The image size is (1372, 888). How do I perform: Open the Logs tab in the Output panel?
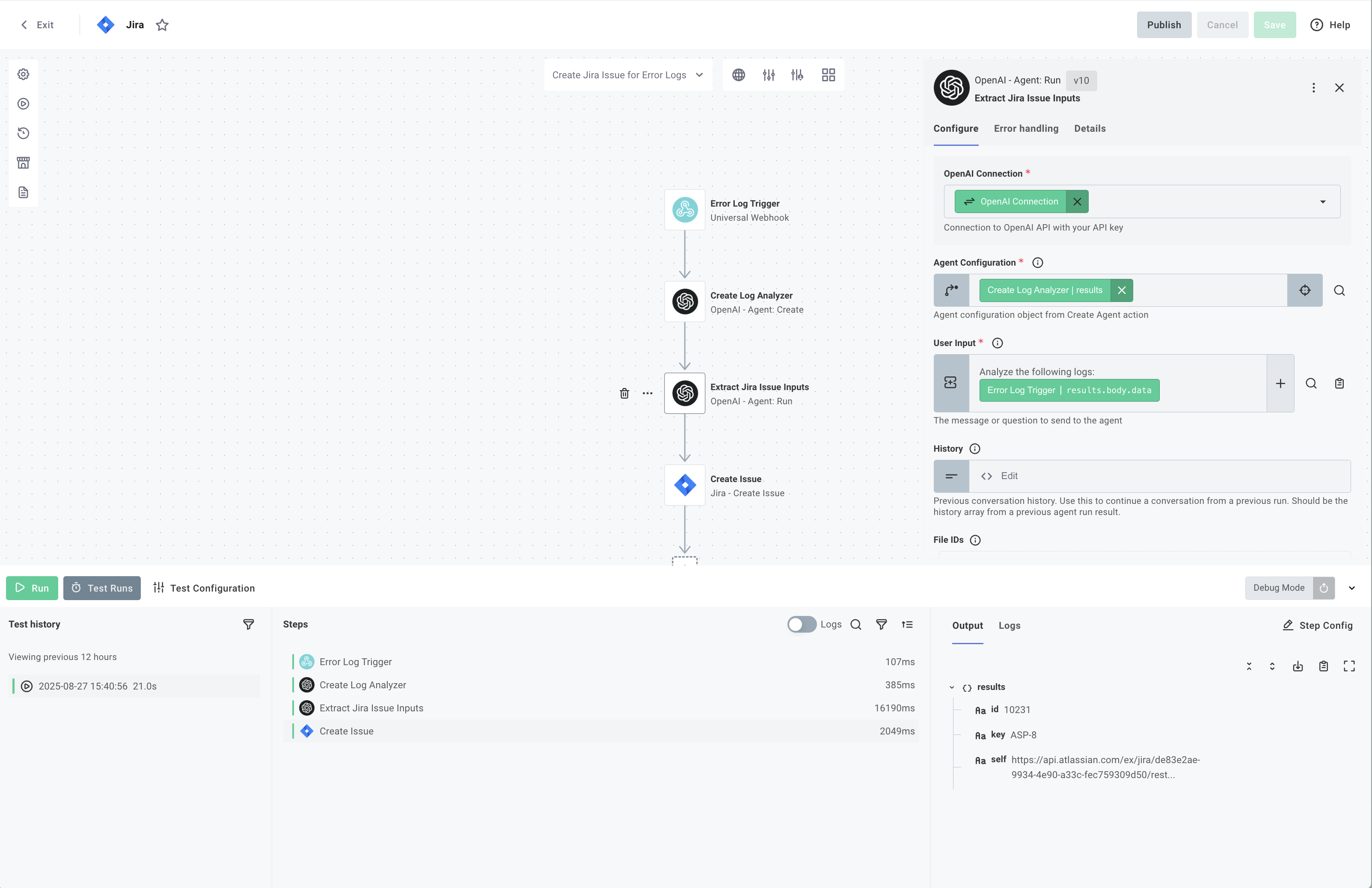pos(1010,625)
